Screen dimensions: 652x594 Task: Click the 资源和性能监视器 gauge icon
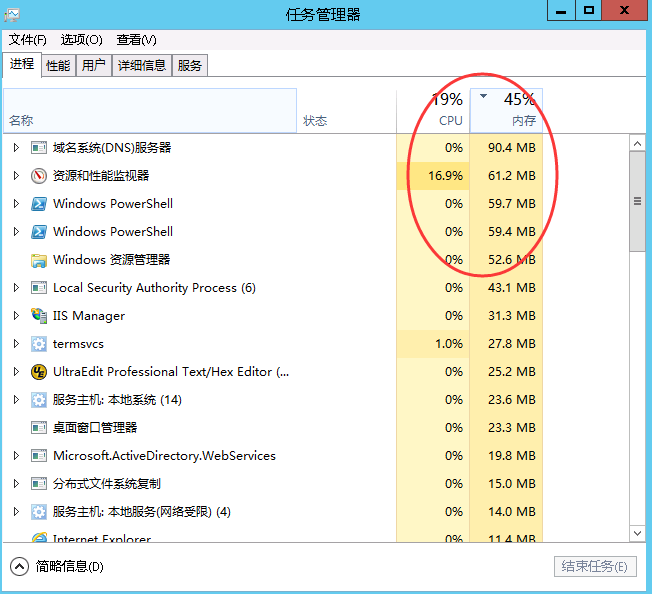(39, 176)
